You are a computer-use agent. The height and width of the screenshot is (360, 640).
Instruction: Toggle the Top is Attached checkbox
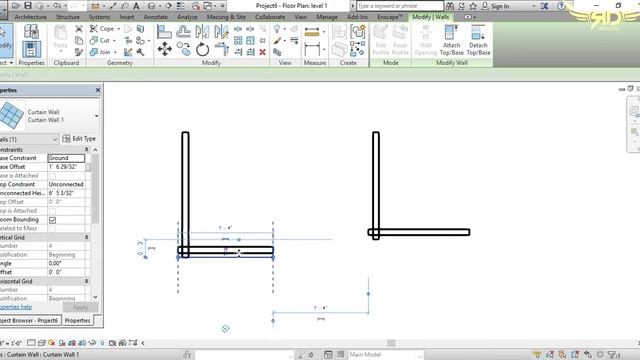click(x=52, y=211)
